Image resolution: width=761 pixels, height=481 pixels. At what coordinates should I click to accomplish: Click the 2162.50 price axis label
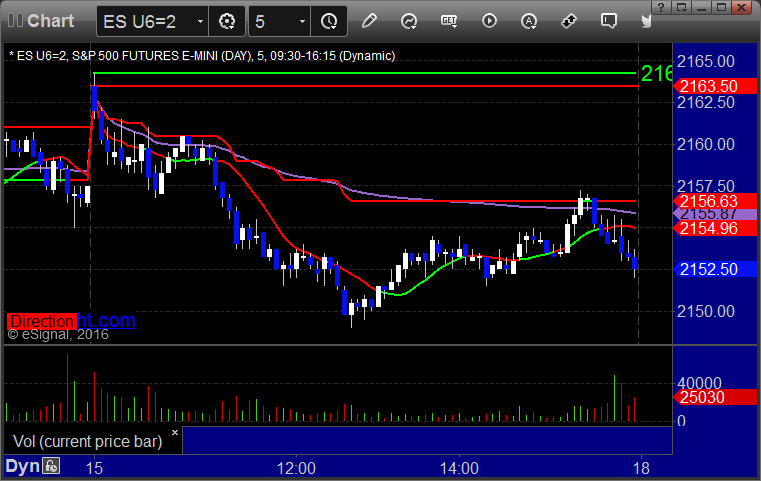click(x=706, y=102)
